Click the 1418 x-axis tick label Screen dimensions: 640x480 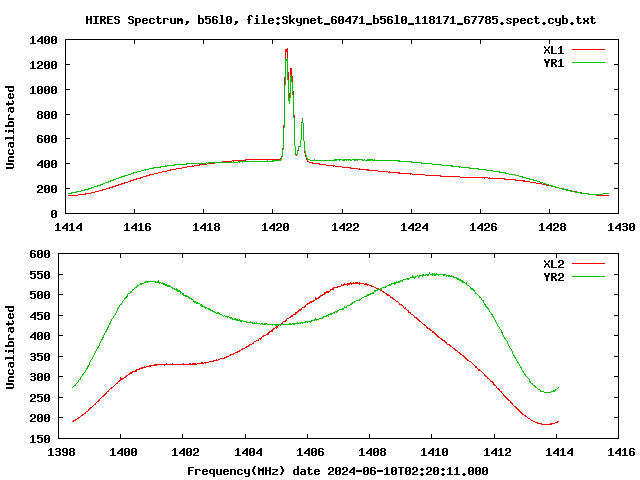click(x=206, y=227)
